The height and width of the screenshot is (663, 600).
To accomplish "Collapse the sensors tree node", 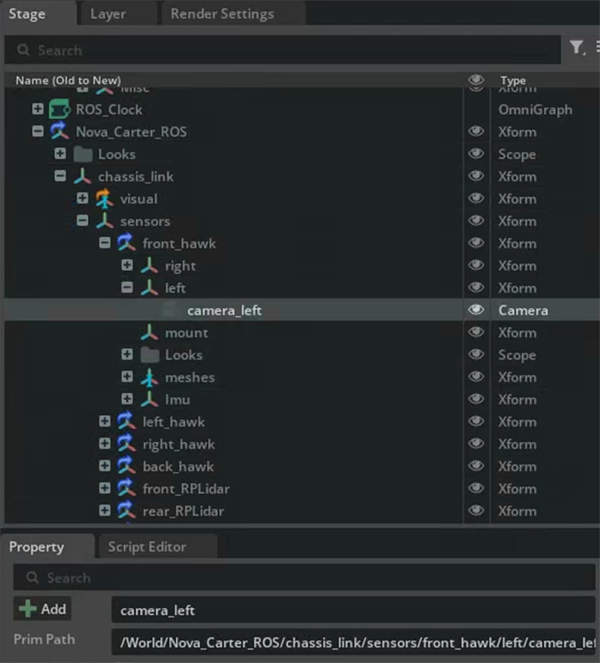I will tap(83, 222).
